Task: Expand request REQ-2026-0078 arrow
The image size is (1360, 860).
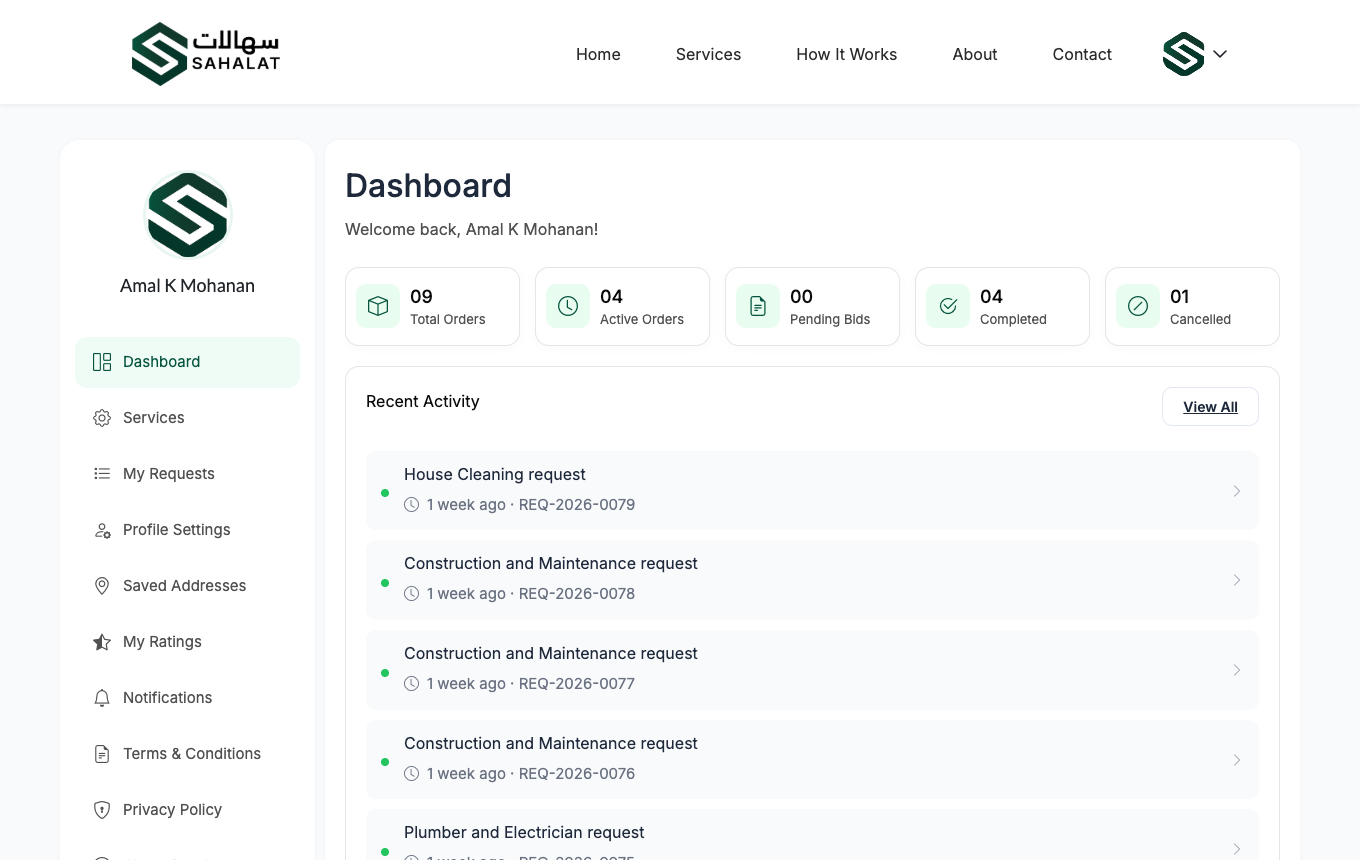Action: [1237, 580]
